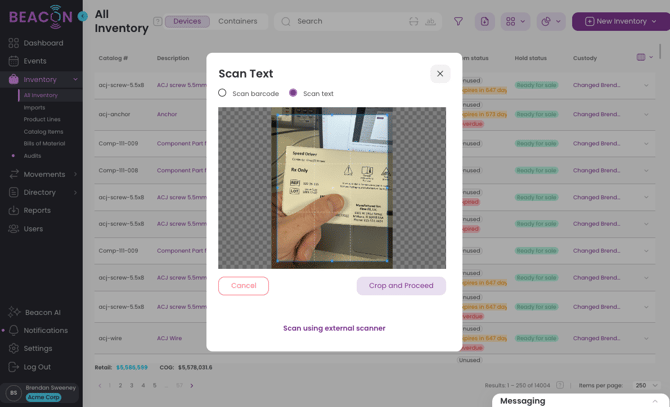This screenshot has width=670, height=407.
Task: Open the grid view dropdown
Action: [x=515, y=21]
